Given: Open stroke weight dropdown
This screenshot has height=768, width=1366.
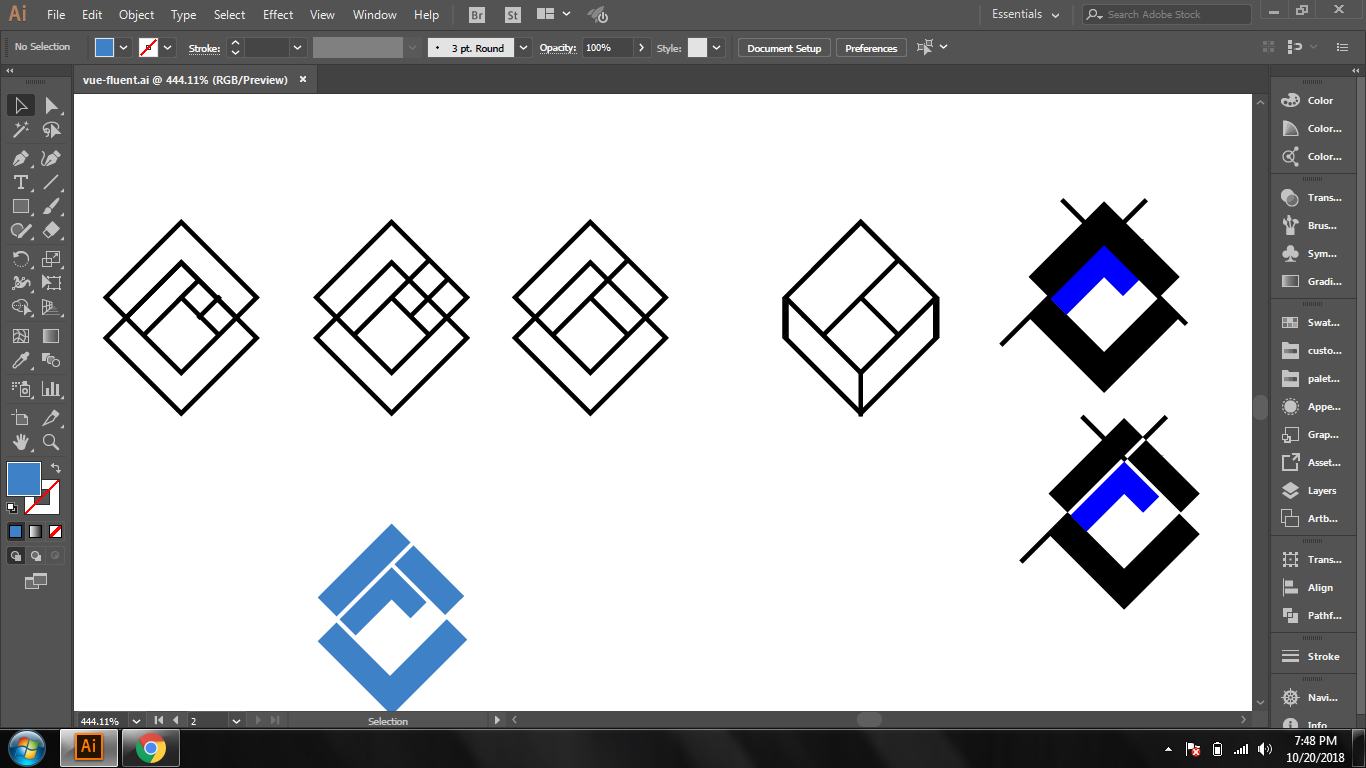Looking at the screenshot, I should tap(297, 47).
